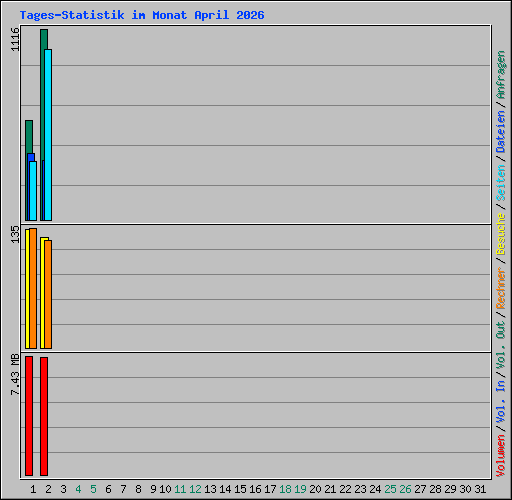
Task: Click day label '23' on the x-axis
Action: pyautogui.click(x=360, y=489)
